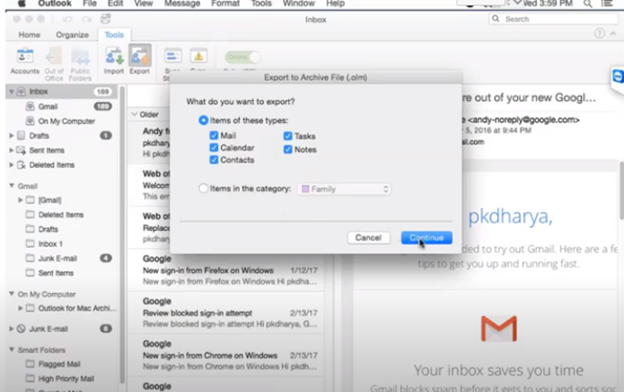Open the top-level Deleted Items folder
The width and height of the screenshot is (624, 392).
tap(51, 165)
